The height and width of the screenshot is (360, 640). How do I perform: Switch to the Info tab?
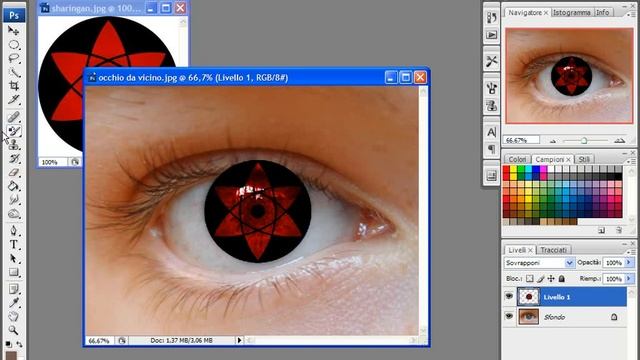[x=603, y=13]
